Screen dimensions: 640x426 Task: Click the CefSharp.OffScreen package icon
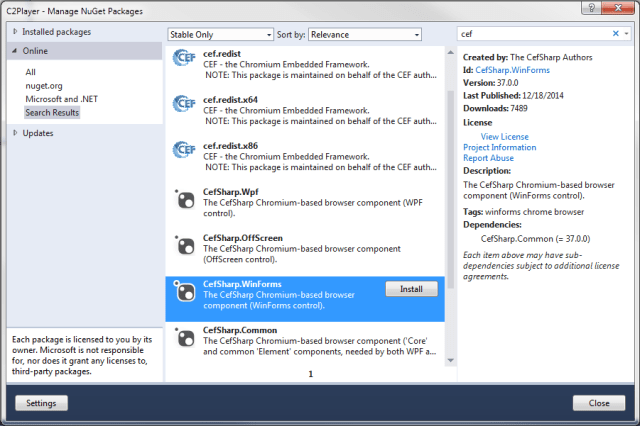point(184,246)
